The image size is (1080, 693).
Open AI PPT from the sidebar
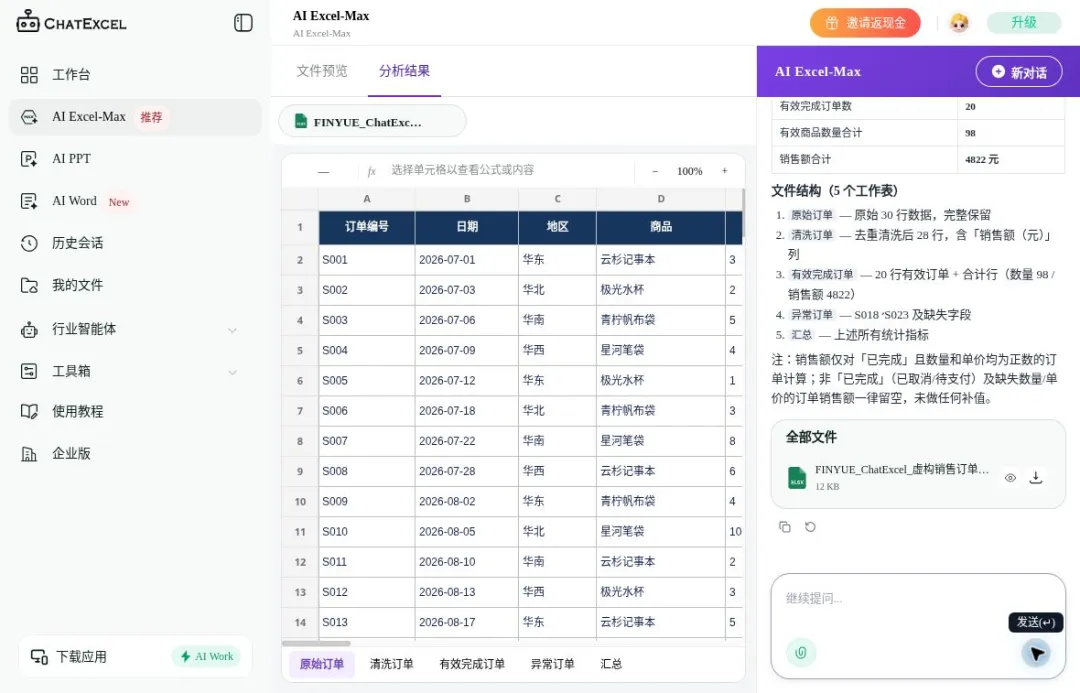(x=135, y=158)
